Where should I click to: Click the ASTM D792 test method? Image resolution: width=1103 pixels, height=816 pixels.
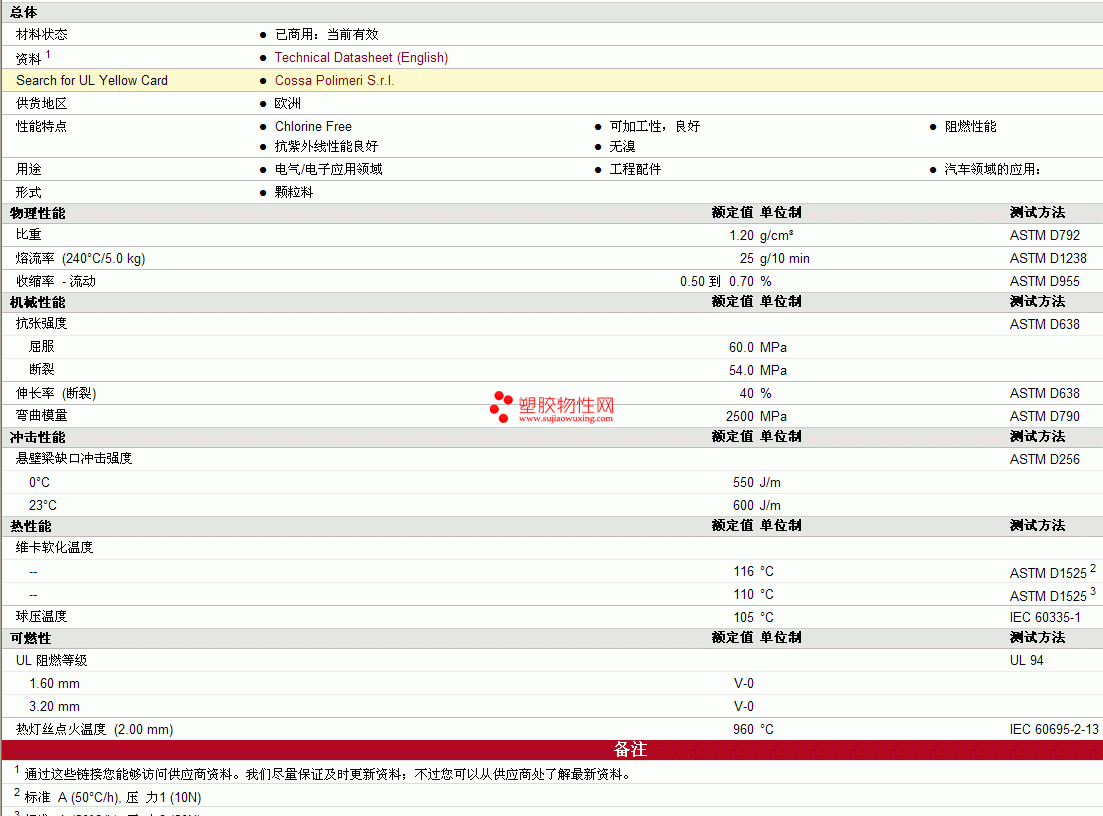pyautogui.click(x=1045, y=236)
